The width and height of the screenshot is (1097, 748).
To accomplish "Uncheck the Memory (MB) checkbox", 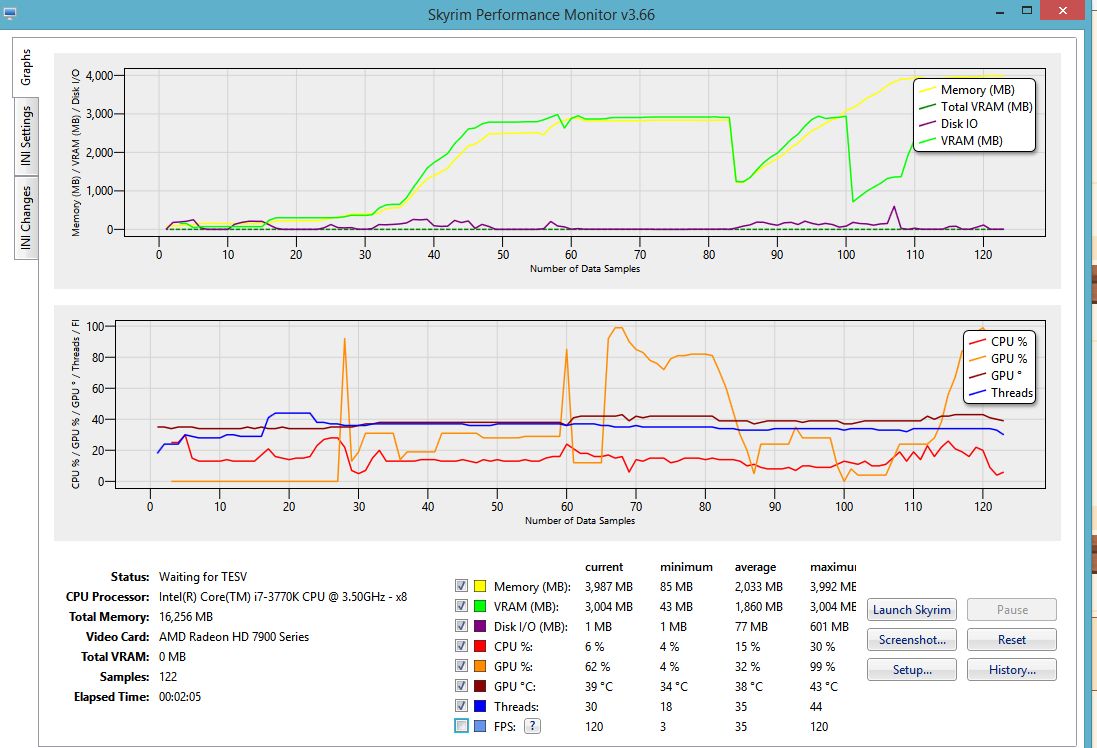I will click(x=461, y=586).
